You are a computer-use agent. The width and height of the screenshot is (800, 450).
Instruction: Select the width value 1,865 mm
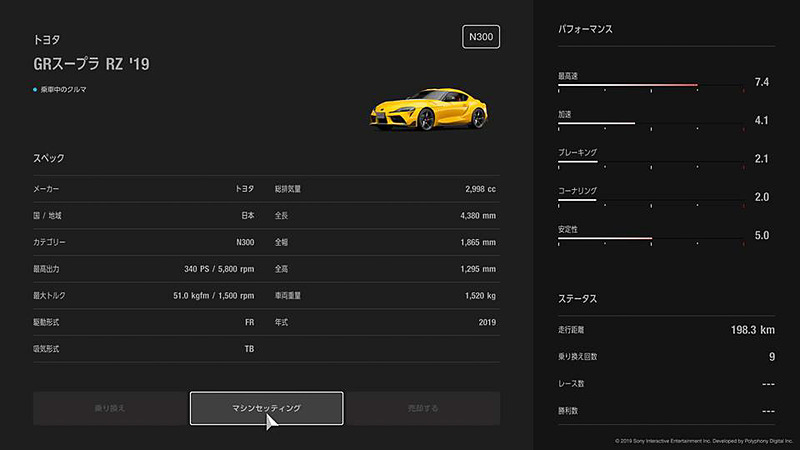478,242
